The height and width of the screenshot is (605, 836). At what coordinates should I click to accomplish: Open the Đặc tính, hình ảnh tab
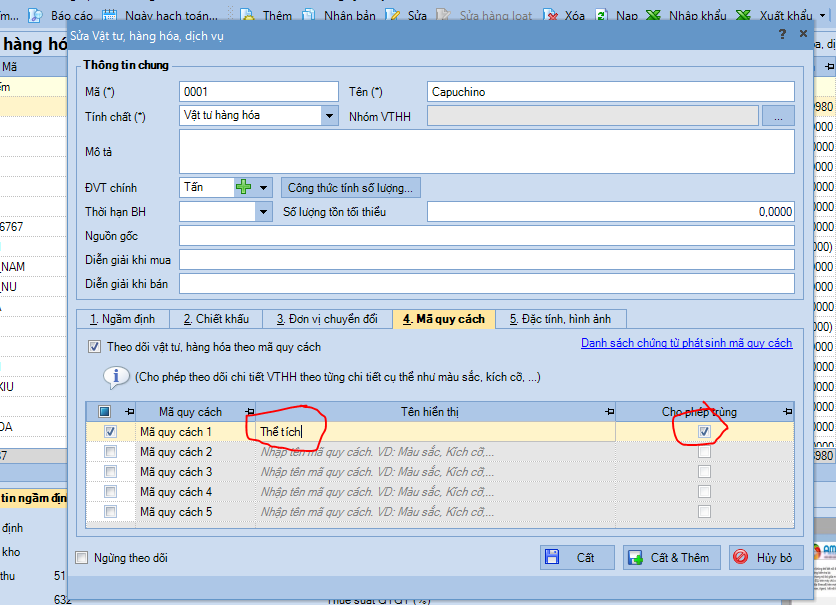[x=560, y=319]
